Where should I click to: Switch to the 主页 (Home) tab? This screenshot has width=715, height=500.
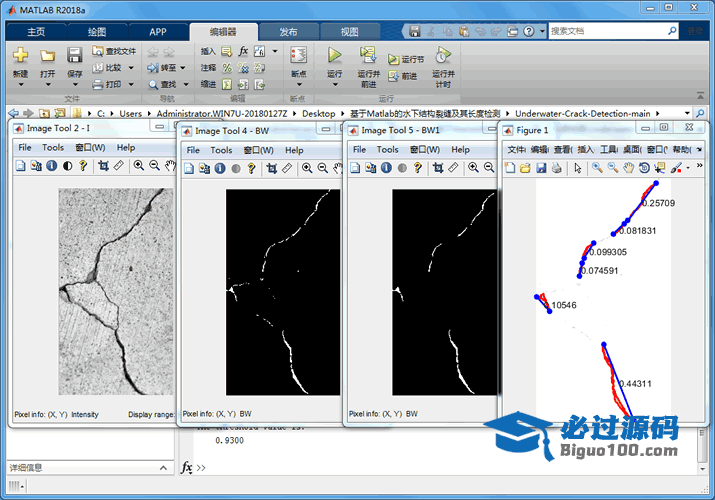click(36, 32)
